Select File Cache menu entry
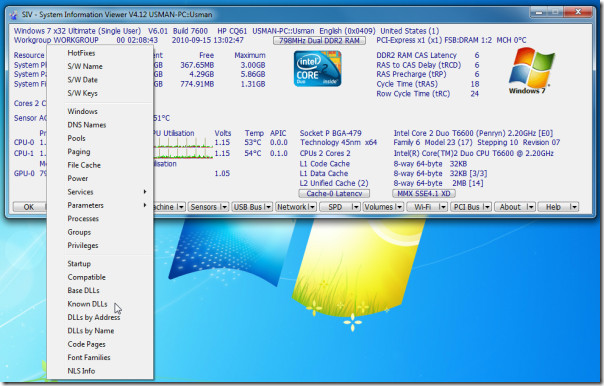Image resolution: width=604 pixels, height=386 pixels. [x=100, y=165]
